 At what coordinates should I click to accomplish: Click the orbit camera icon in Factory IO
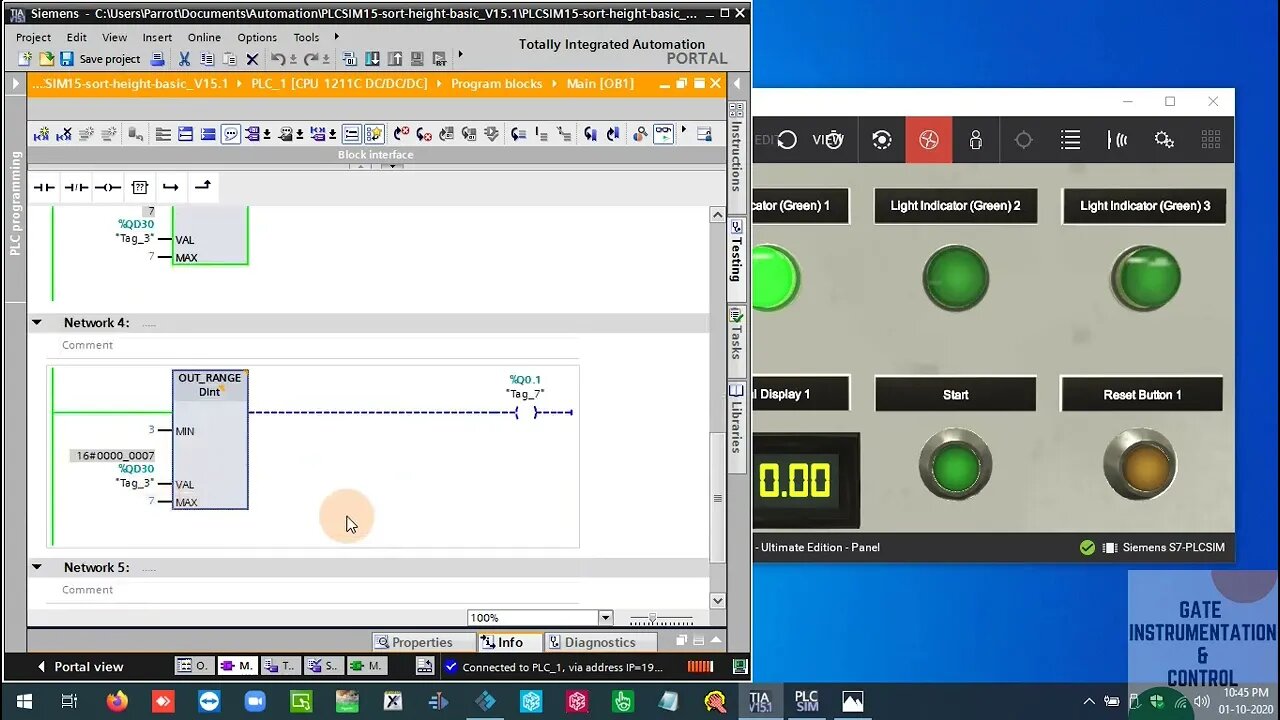882,140
